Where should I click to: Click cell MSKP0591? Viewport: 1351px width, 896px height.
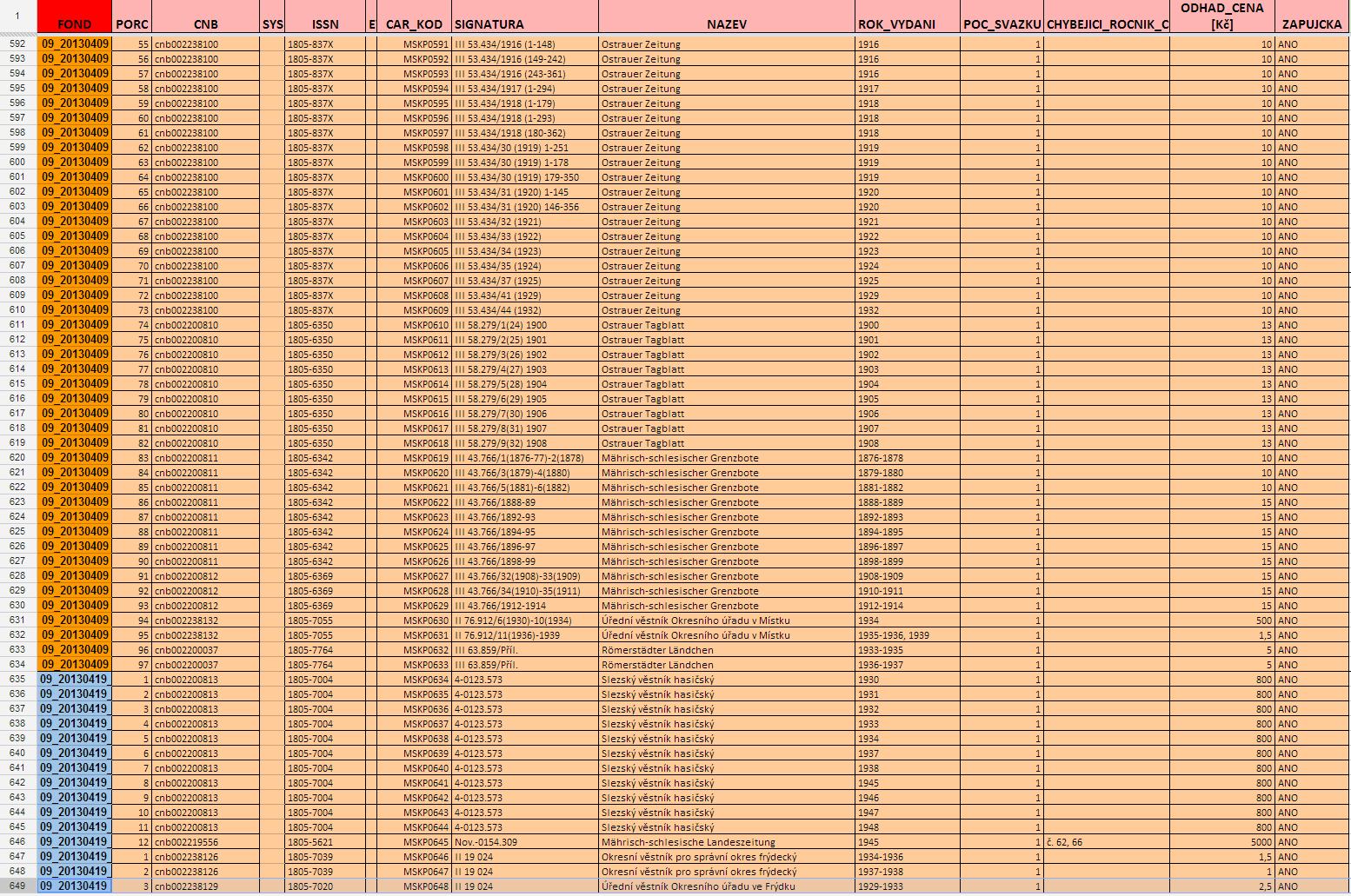click(414, 44)
